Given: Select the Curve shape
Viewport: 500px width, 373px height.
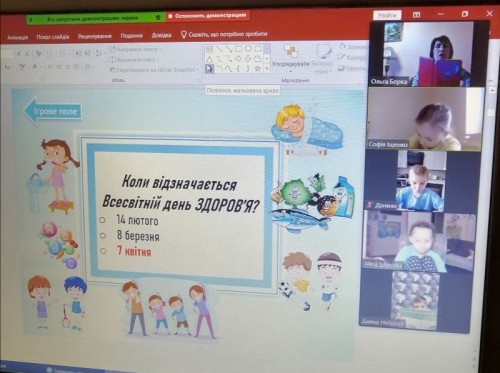Looking at the screenshot, I should coord(229,69).
